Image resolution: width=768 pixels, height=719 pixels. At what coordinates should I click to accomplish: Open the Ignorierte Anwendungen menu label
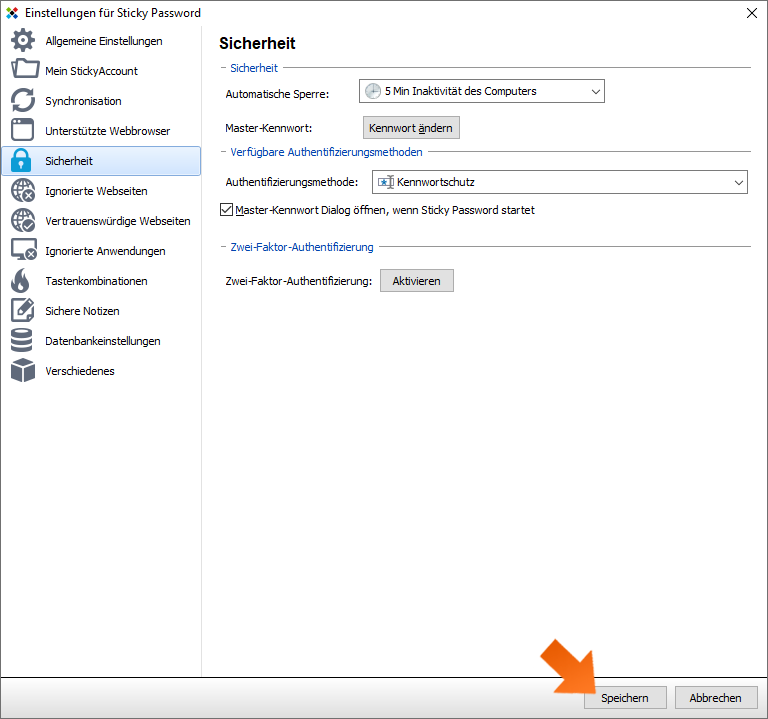click(105, 251)
